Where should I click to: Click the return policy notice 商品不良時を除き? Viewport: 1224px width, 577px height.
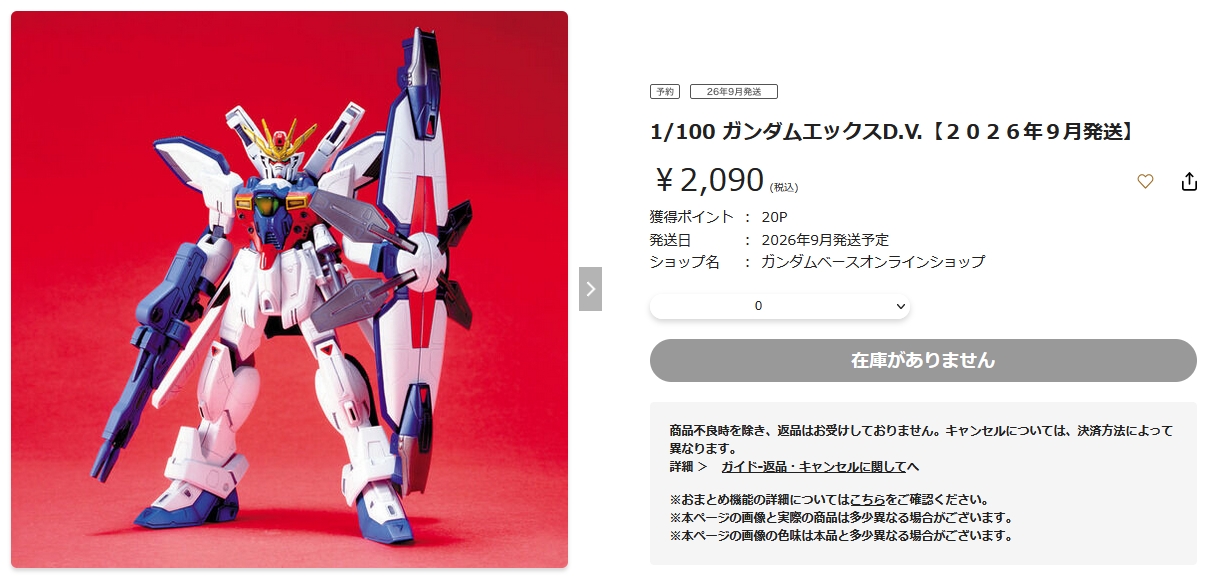(x=921, y=439)
